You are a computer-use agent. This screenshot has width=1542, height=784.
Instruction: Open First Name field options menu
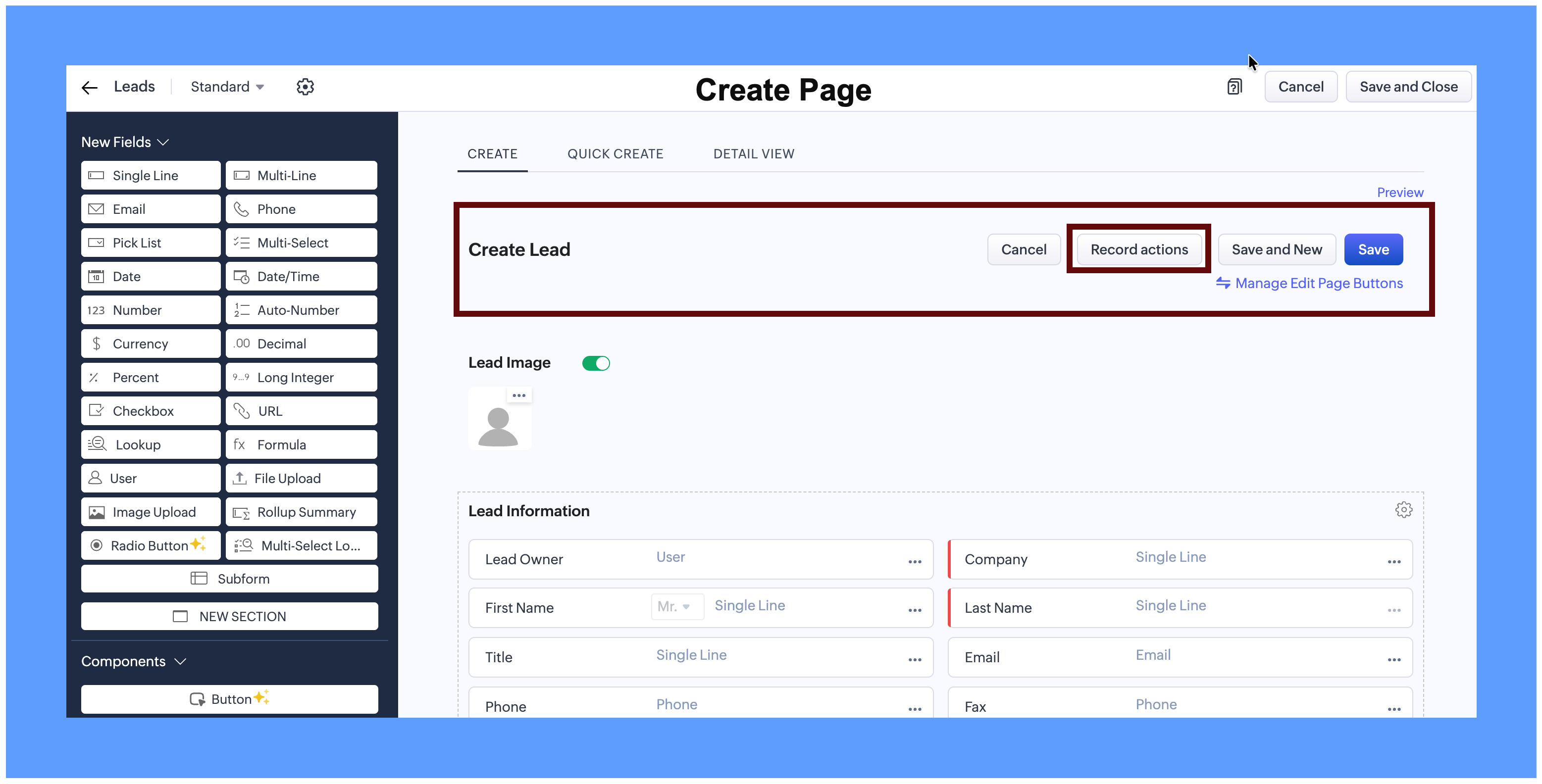(x=915, y=610)
